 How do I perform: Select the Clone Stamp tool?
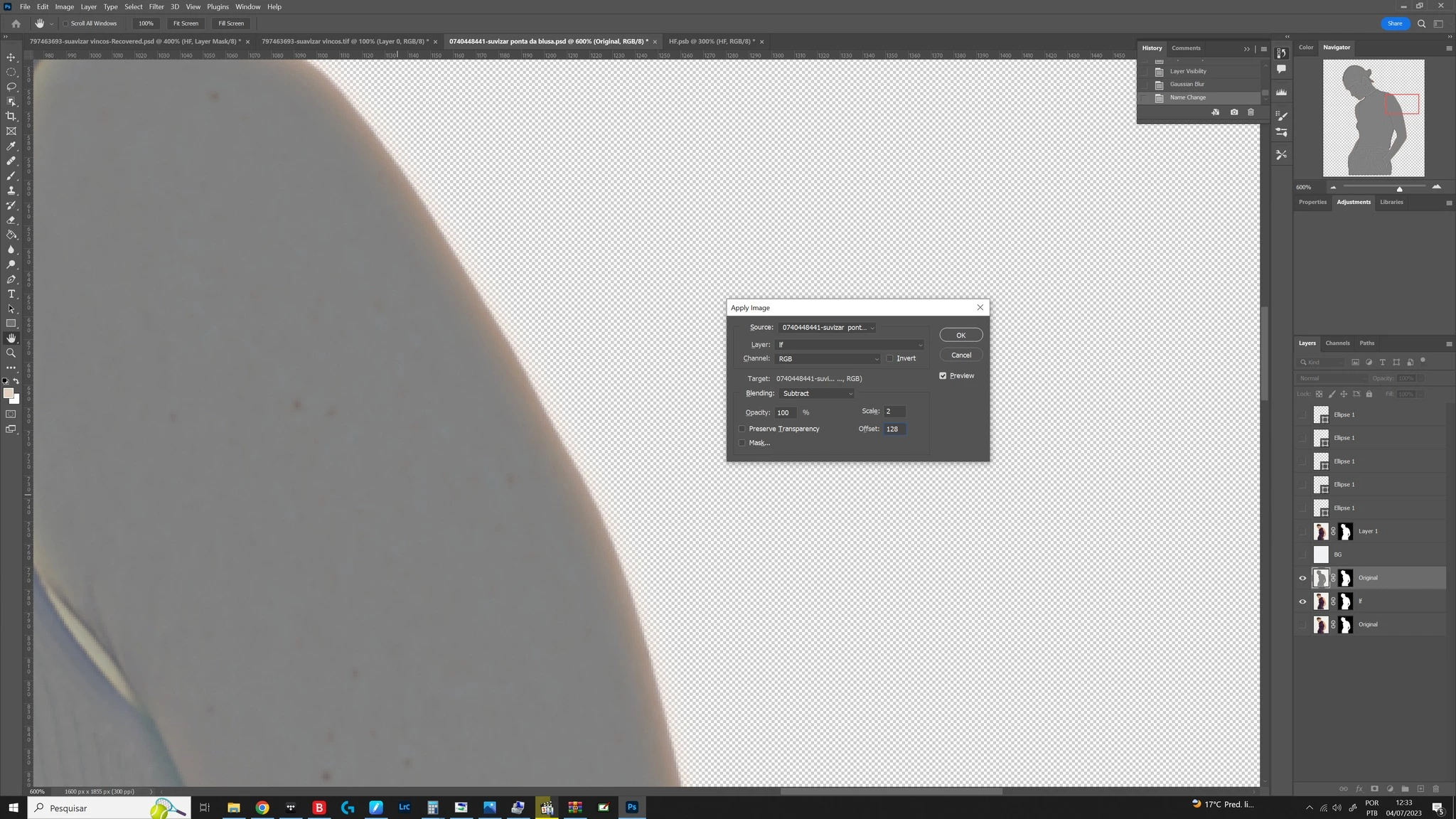coord(11,191)
